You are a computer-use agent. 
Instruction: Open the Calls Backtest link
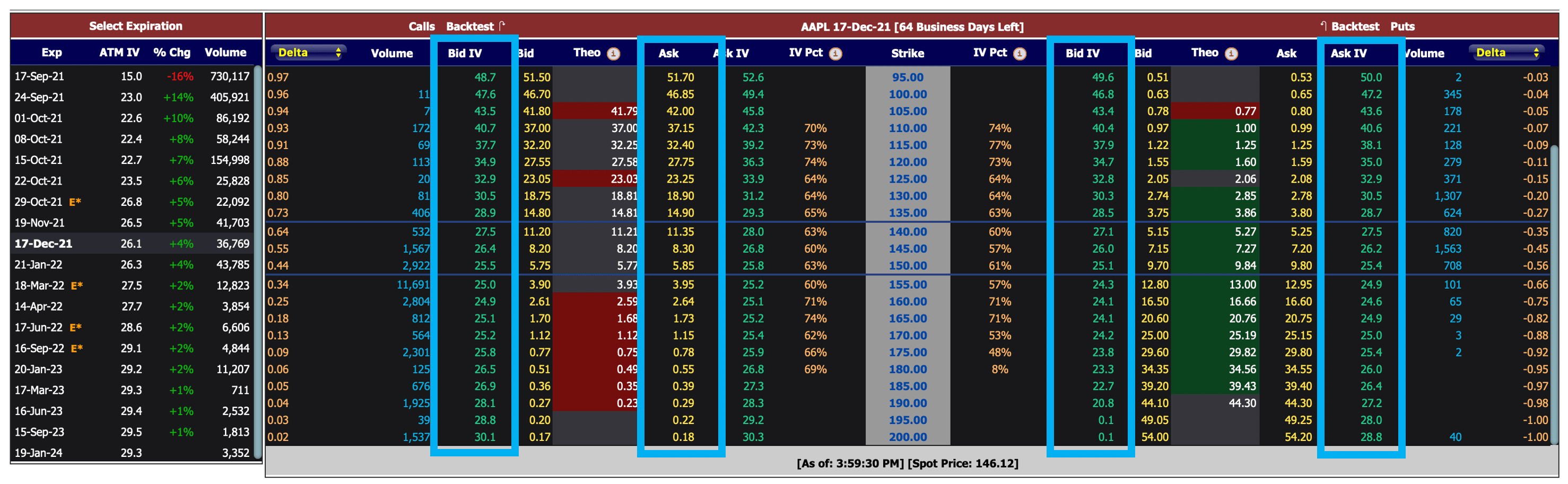pos(469,26)
